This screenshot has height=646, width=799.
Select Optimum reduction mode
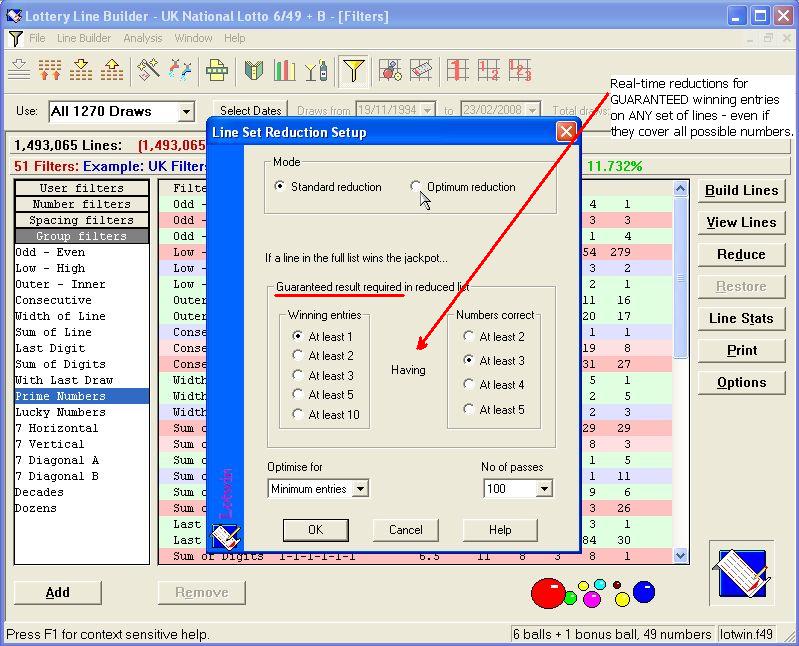(x=417, y=187)
